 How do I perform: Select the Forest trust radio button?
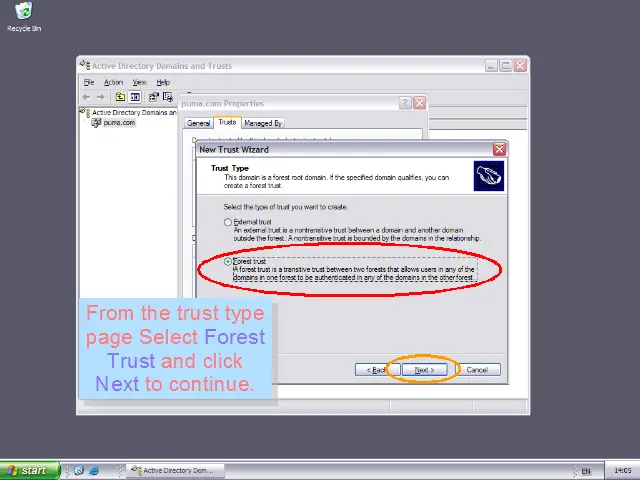pos(228,262)
